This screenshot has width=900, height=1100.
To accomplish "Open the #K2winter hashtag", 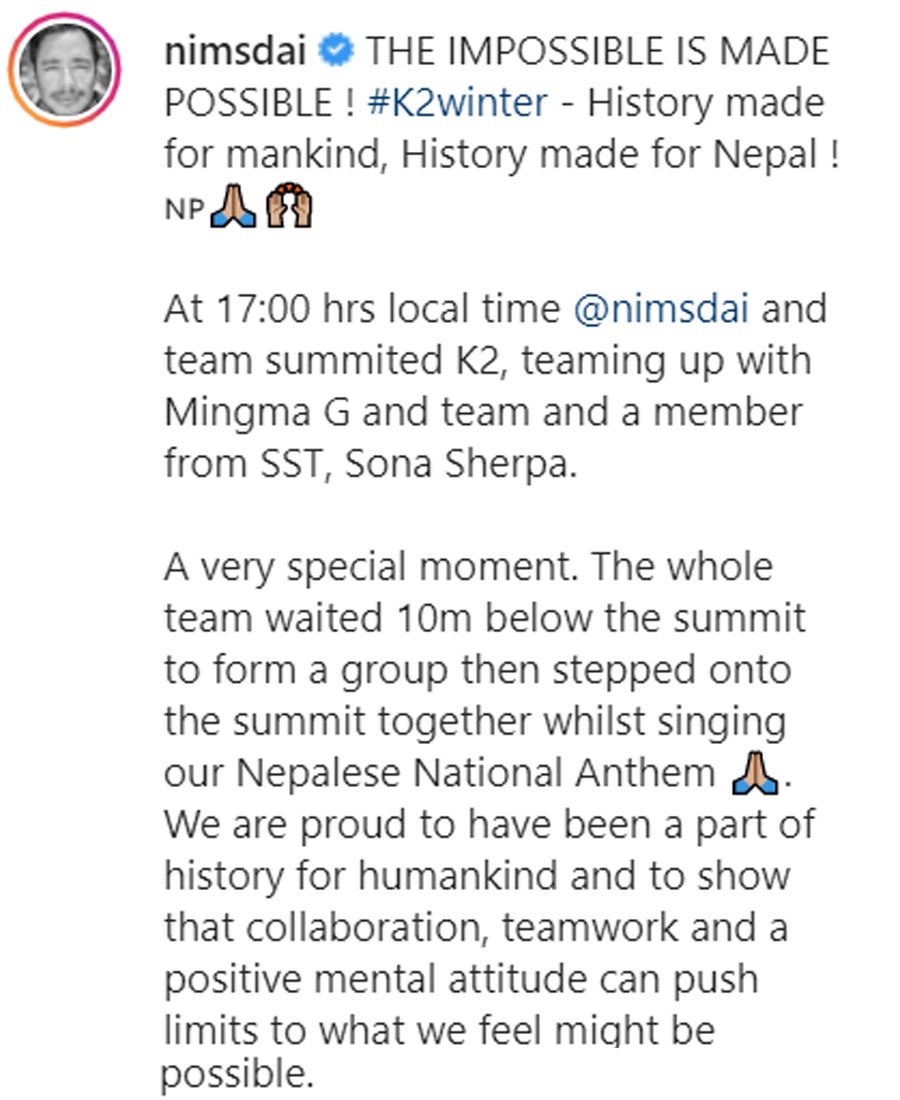I will click(x=457, y=103).
